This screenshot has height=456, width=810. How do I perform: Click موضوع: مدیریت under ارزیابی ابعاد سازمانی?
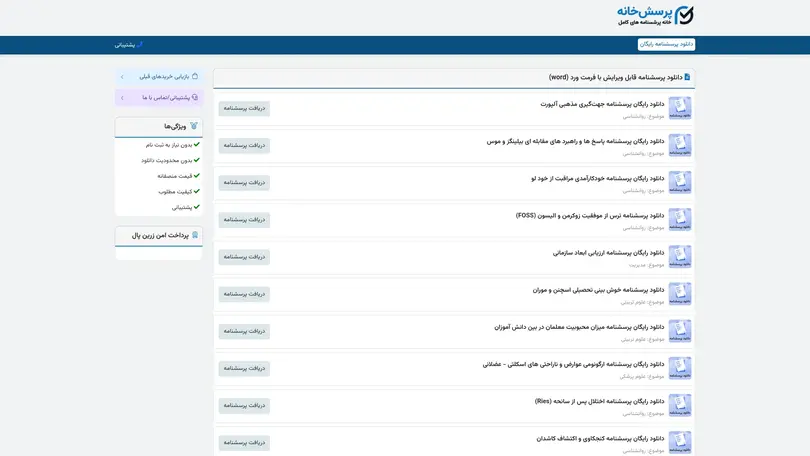646,265
